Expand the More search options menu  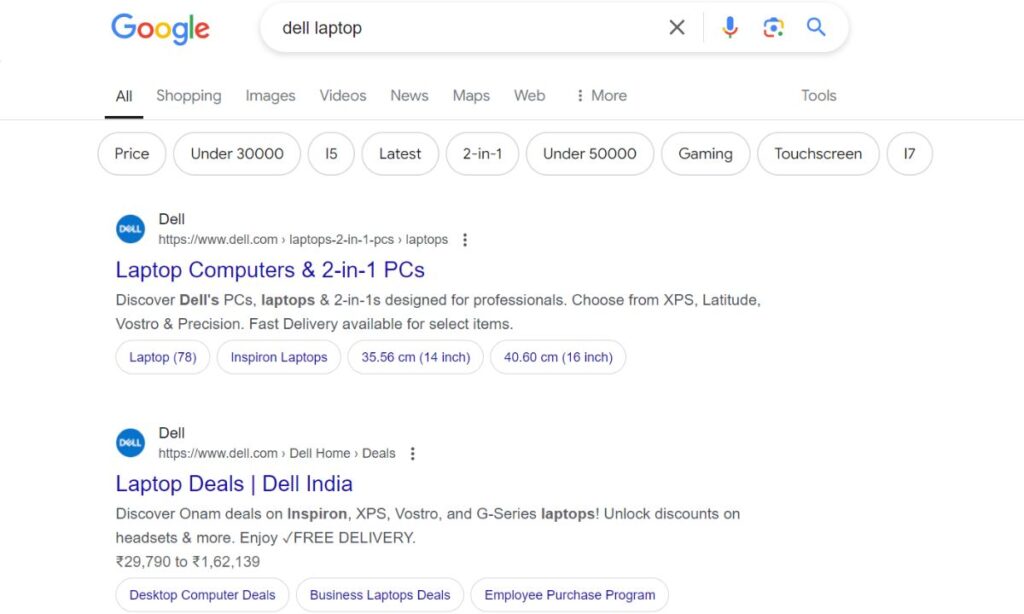point(601,95)
